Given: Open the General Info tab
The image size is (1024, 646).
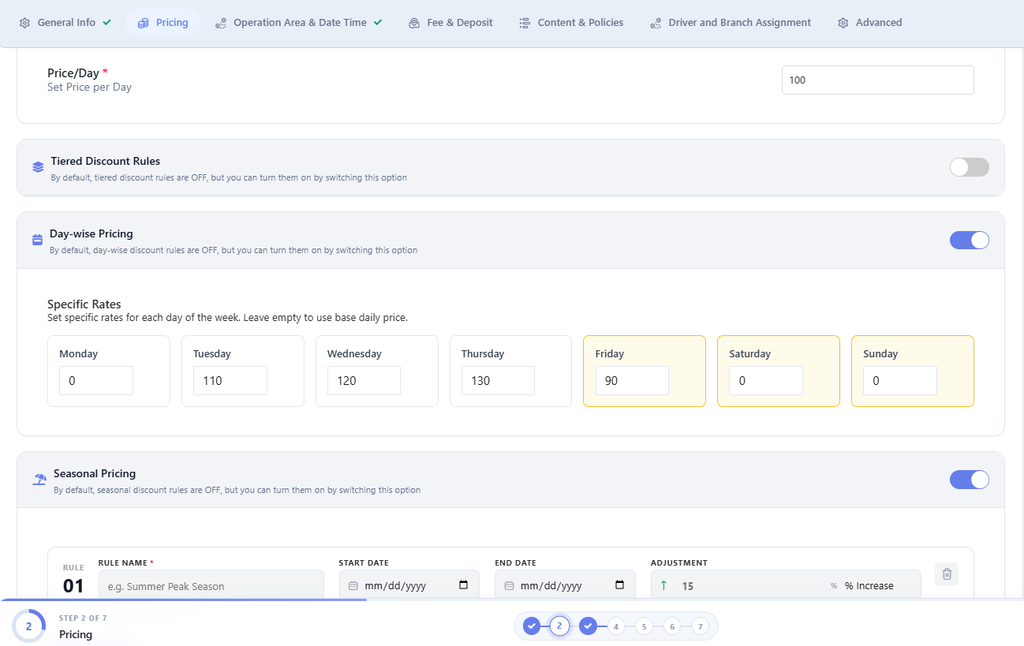Looking at the screenshot, I should pos(65,22).
